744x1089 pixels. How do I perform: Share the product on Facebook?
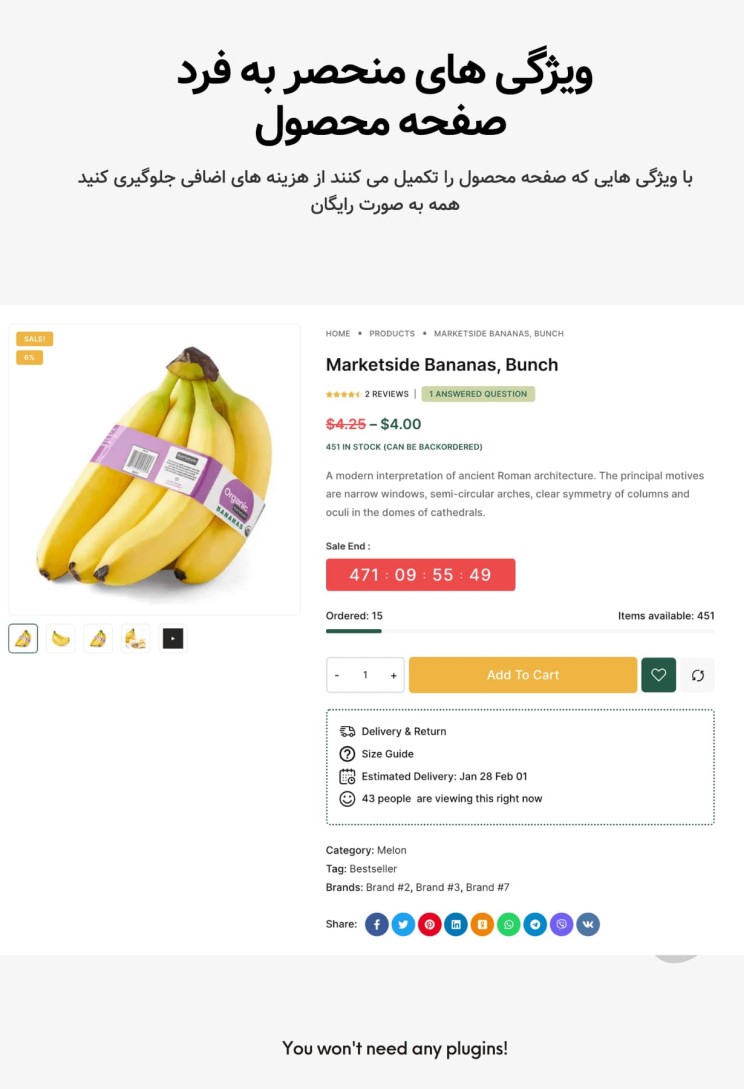point(376,924)
